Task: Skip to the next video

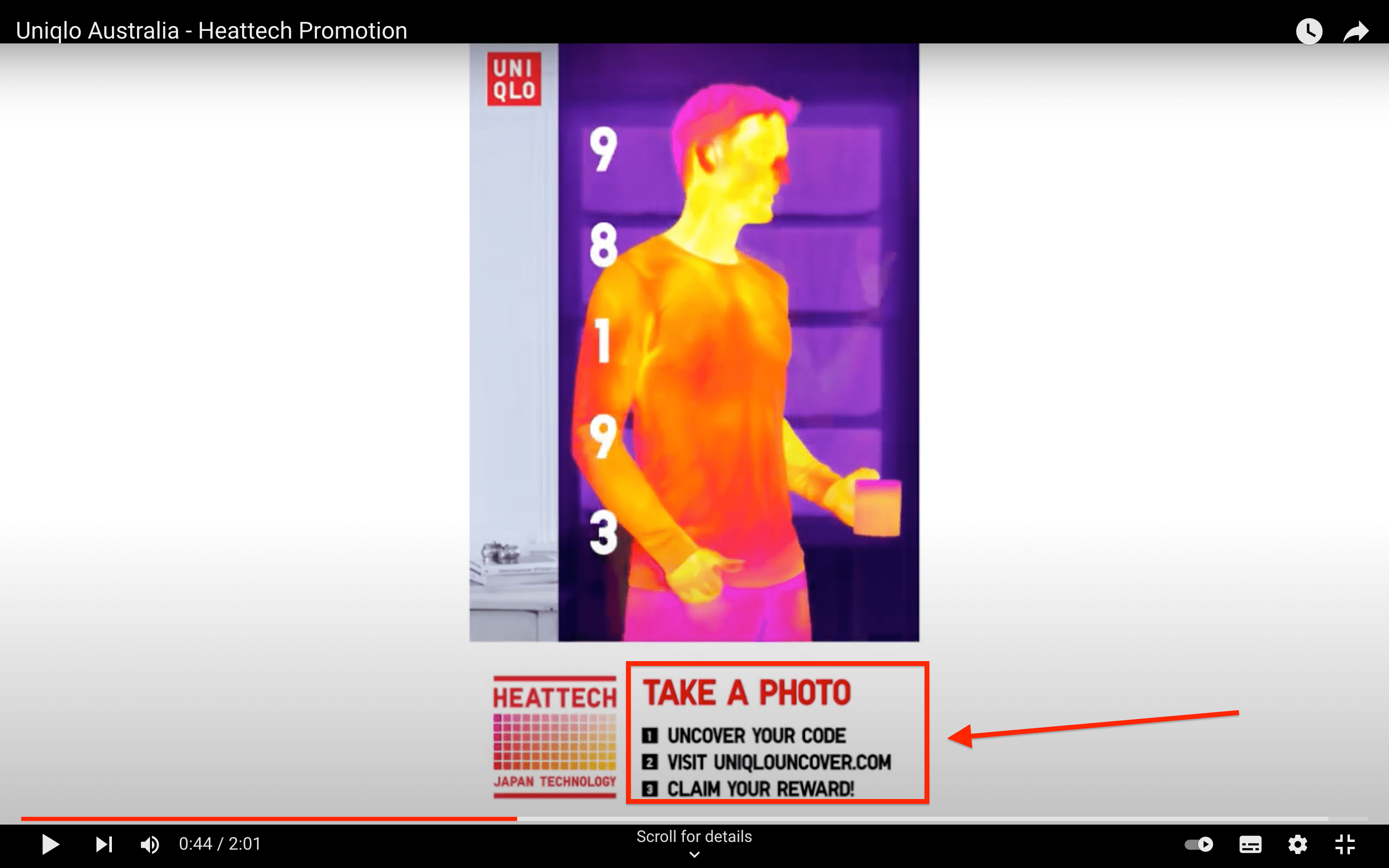Action: (x=104, y=844)
